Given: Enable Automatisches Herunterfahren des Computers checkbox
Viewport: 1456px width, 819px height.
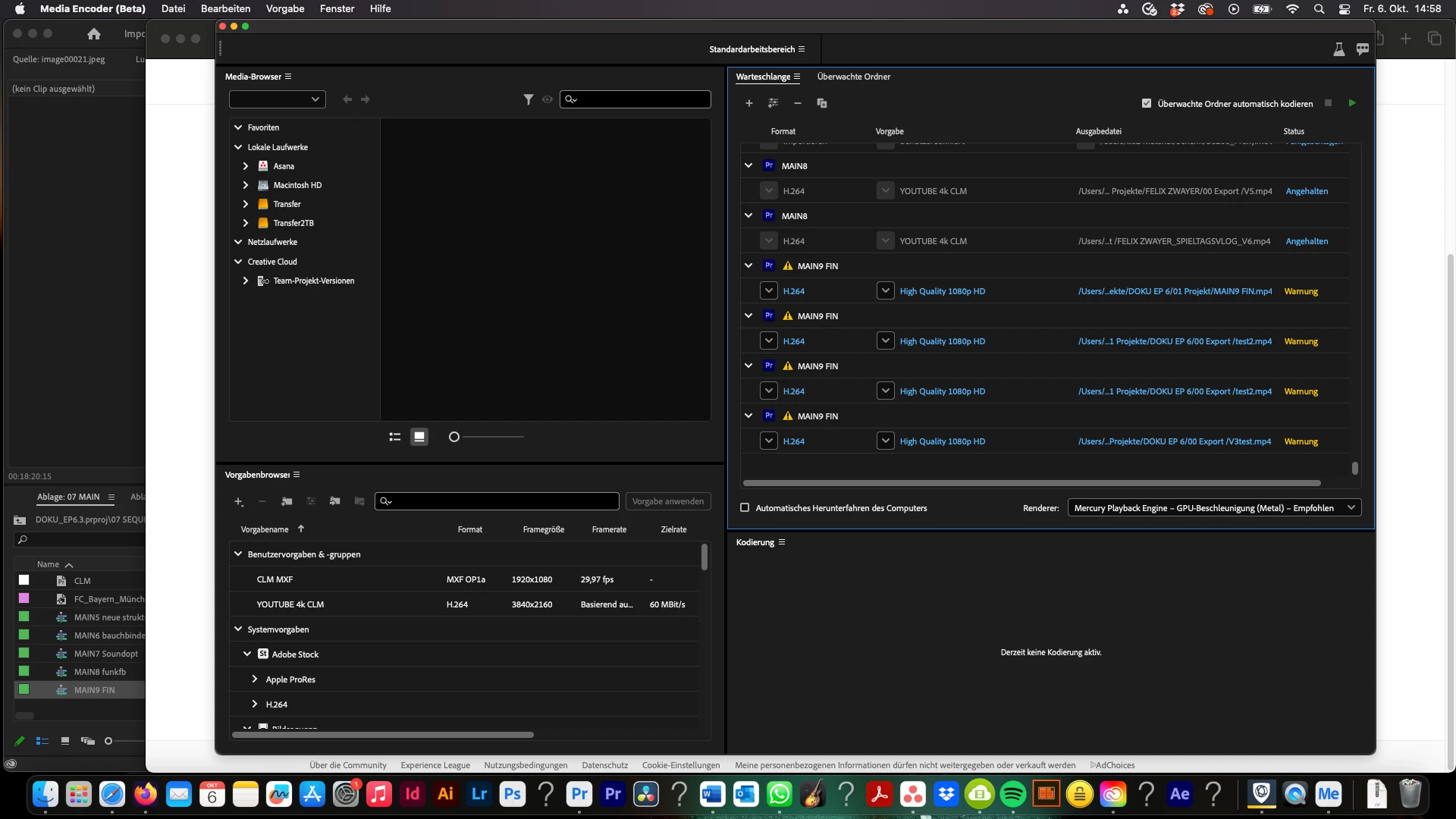Looking at the screenshot, I should tap(745, 508).
